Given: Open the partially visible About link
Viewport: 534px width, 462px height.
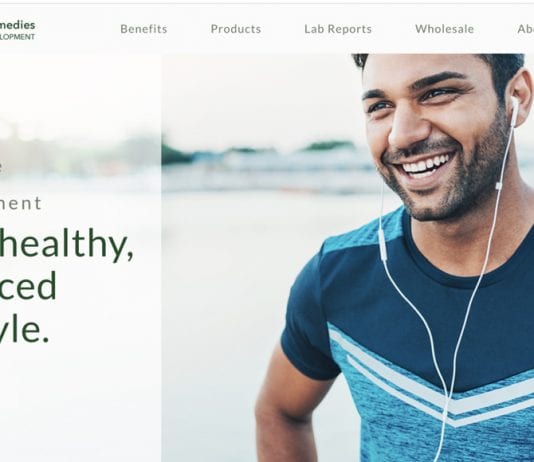Looking at the screenshot, I should (x=525, y=29).
